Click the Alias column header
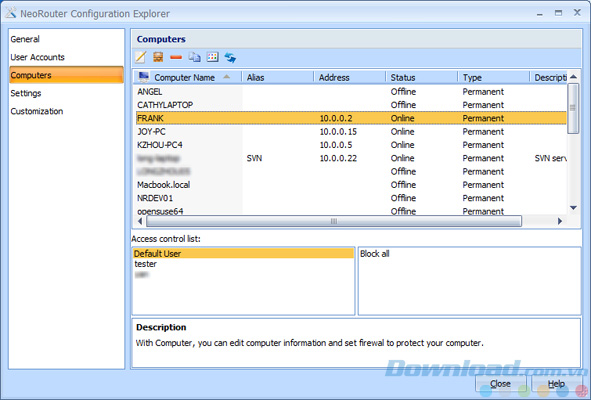The image size is (591, 400). click(x=278, y=77)
